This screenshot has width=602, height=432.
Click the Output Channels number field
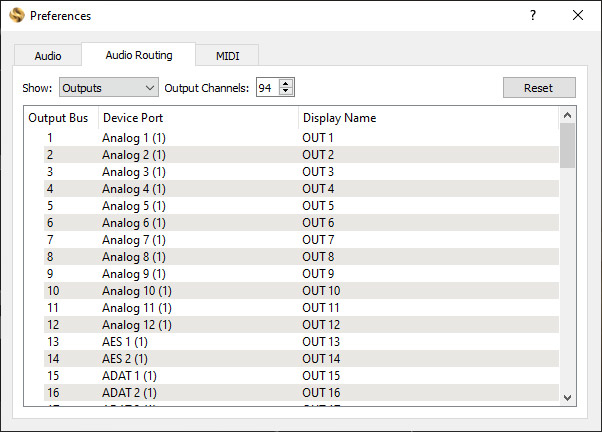pyautogui.click(x=267, y=88)
